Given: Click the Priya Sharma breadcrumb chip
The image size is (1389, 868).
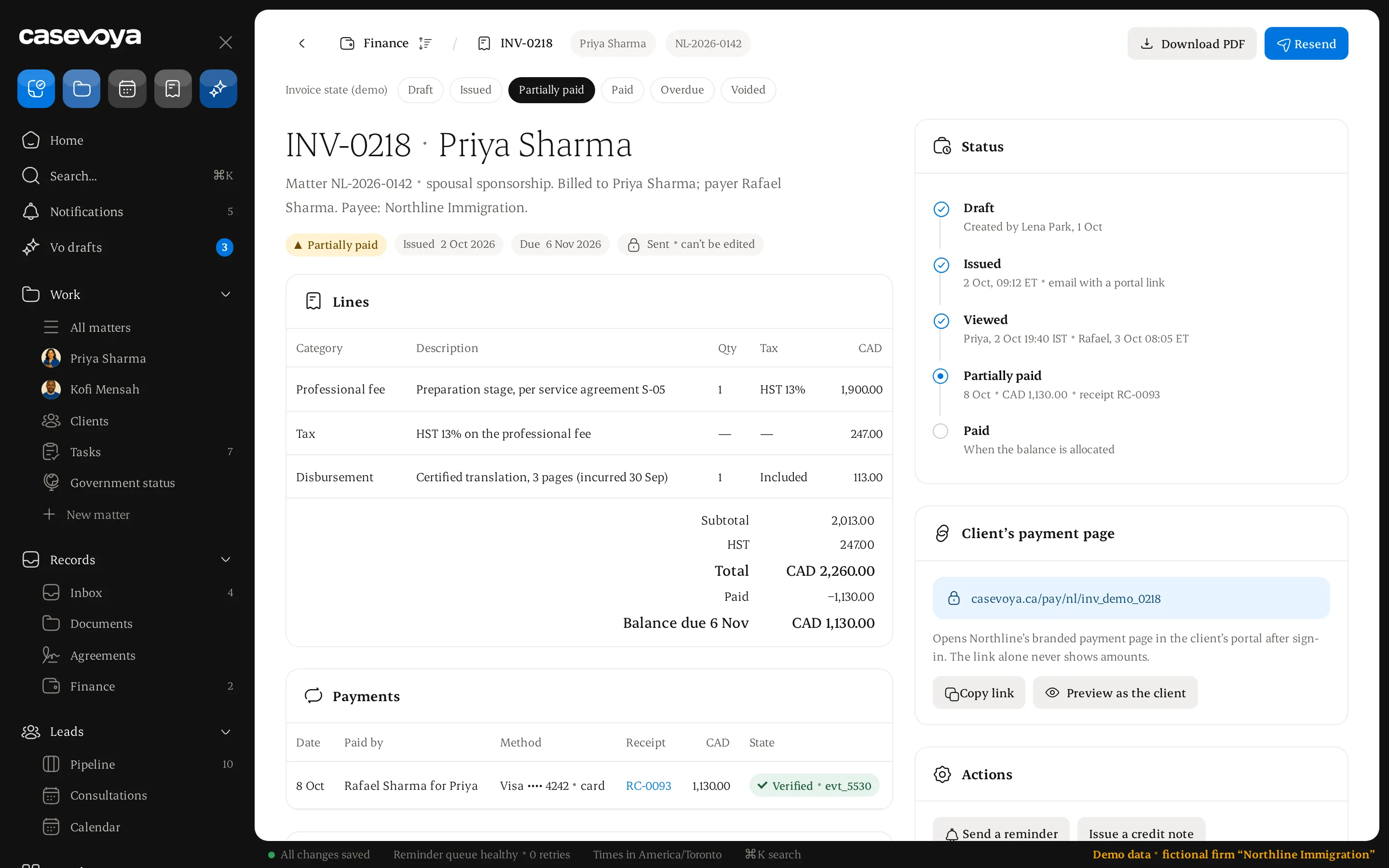Looking at the screenshot, I should (x=613, y=43).
